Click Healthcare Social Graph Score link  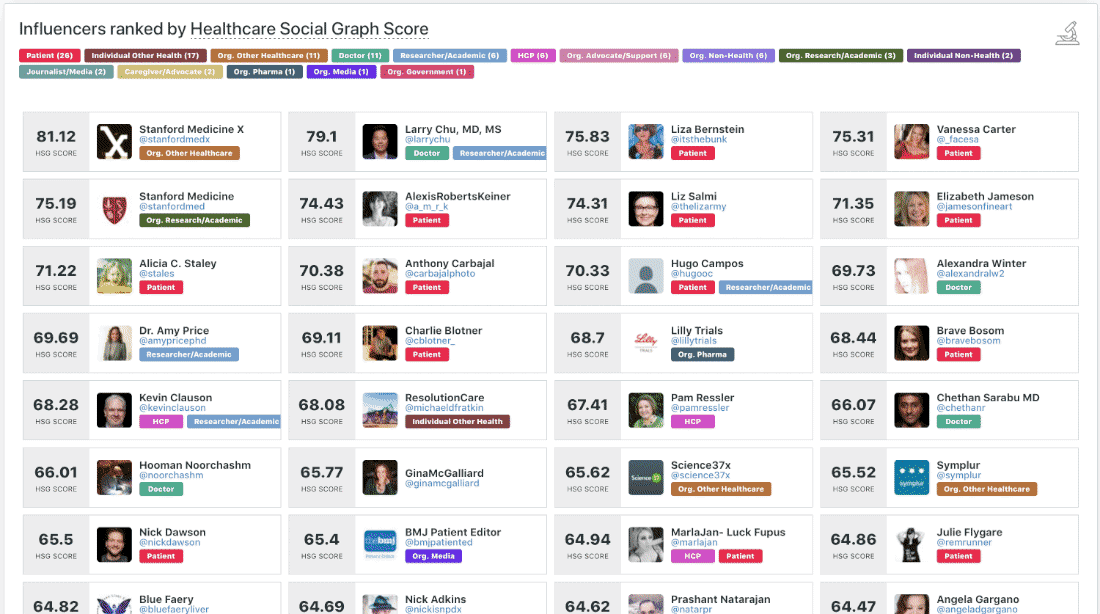click(309, 30)
